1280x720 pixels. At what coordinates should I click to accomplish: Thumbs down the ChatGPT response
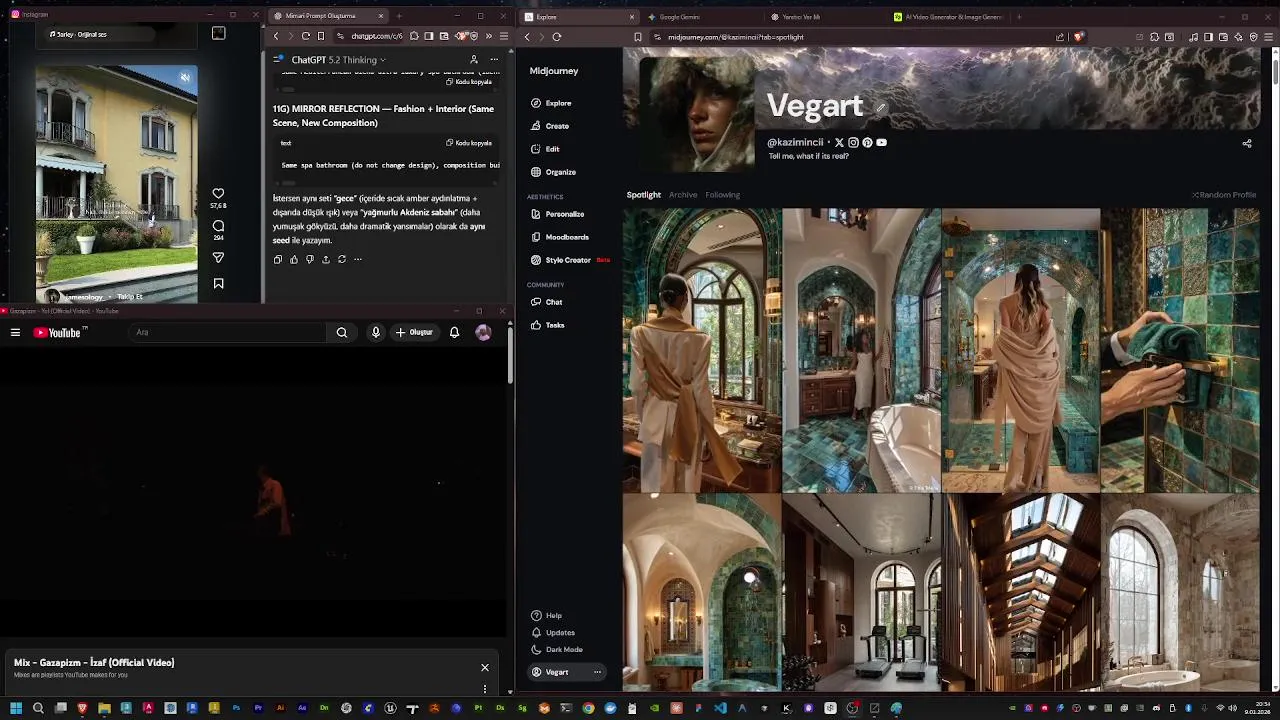(x=310, y=259)
